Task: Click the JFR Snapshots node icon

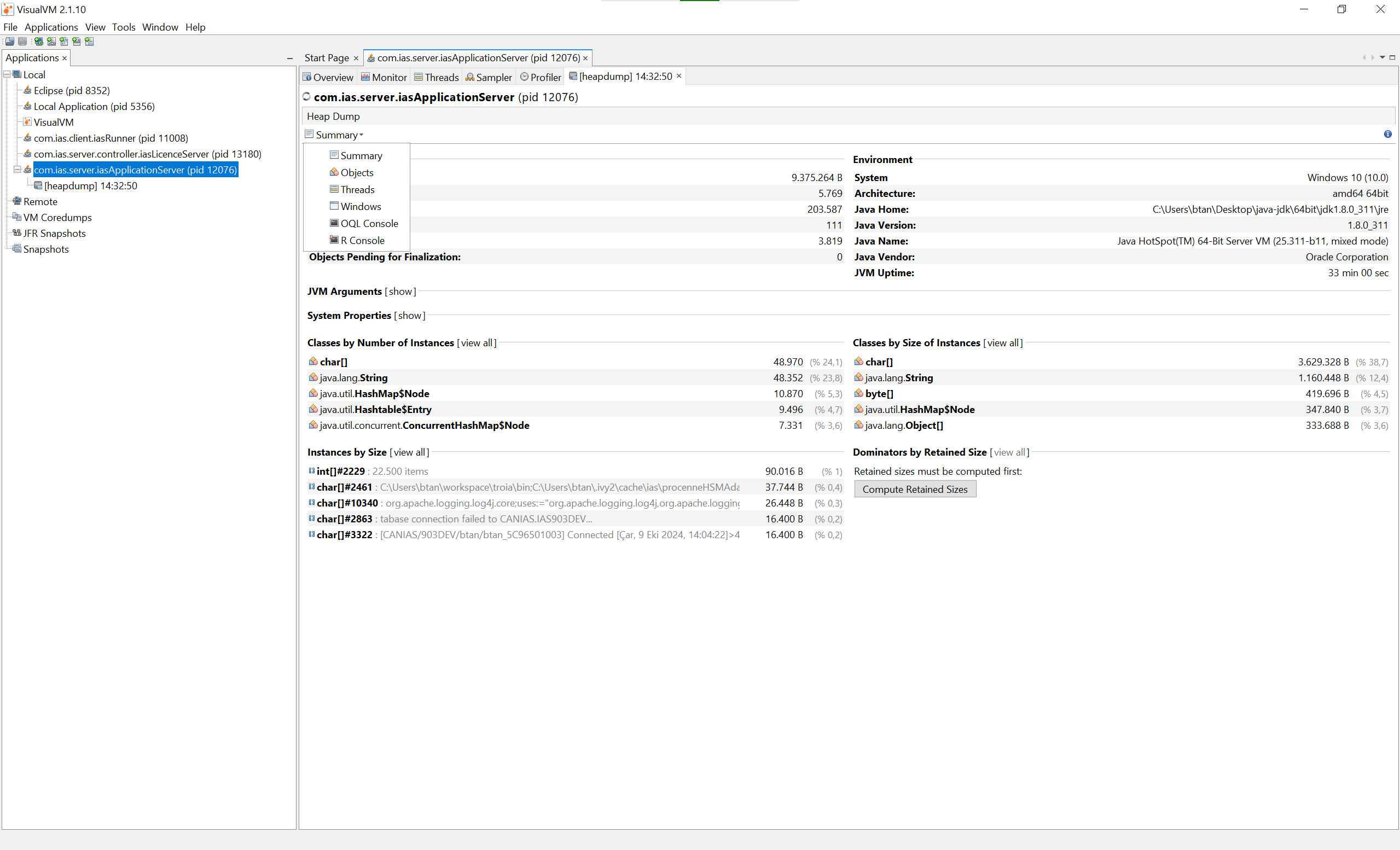Action: 17,233
